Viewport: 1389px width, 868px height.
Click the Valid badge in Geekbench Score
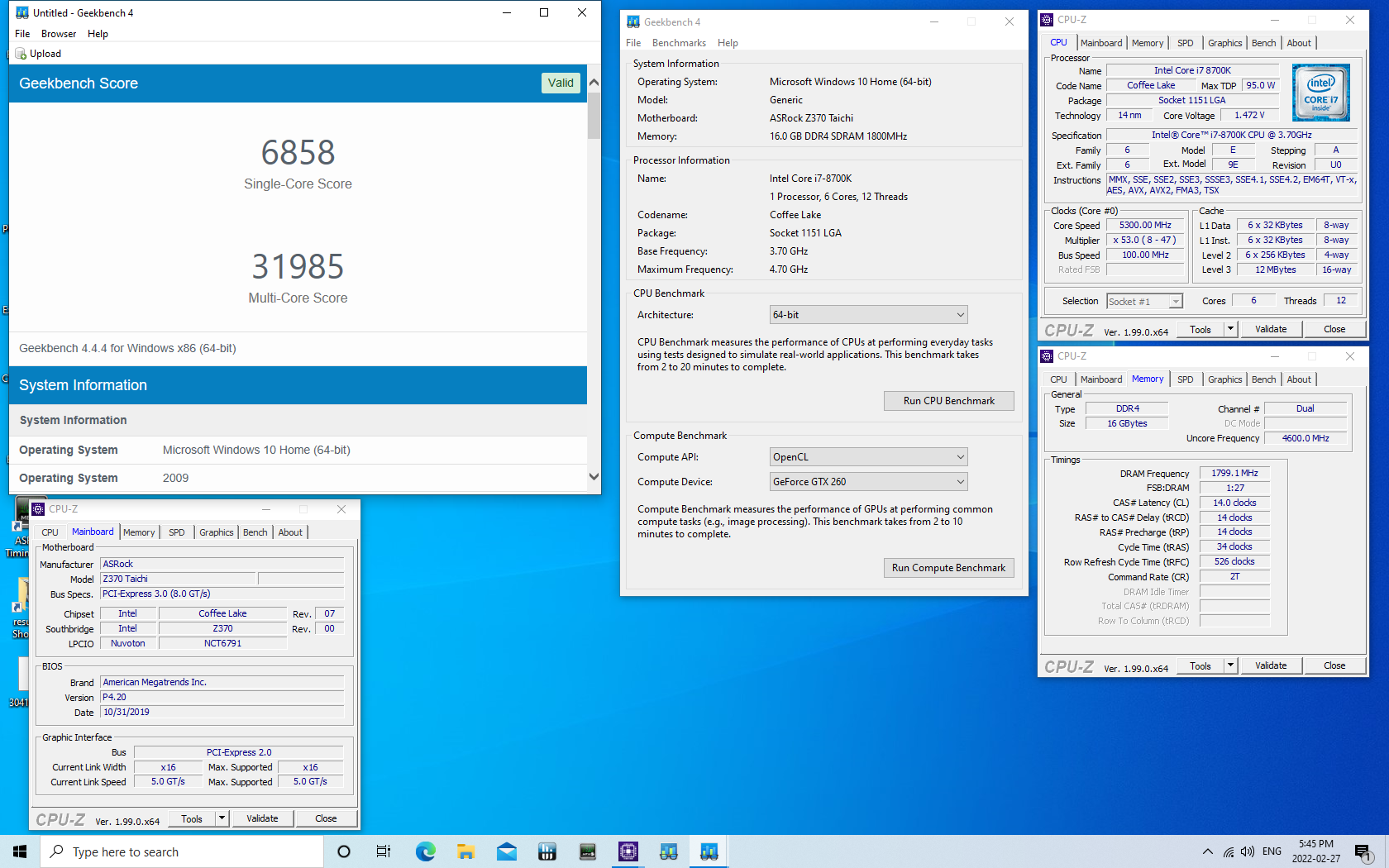(561, 83)
